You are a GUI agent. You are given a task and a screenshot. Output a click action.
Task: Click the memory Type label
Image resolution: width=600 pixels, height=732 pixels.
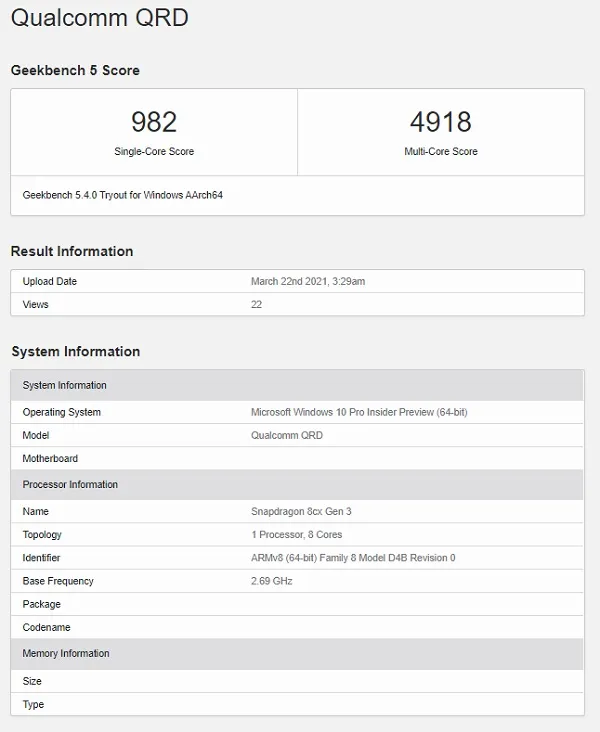point(33,704)
